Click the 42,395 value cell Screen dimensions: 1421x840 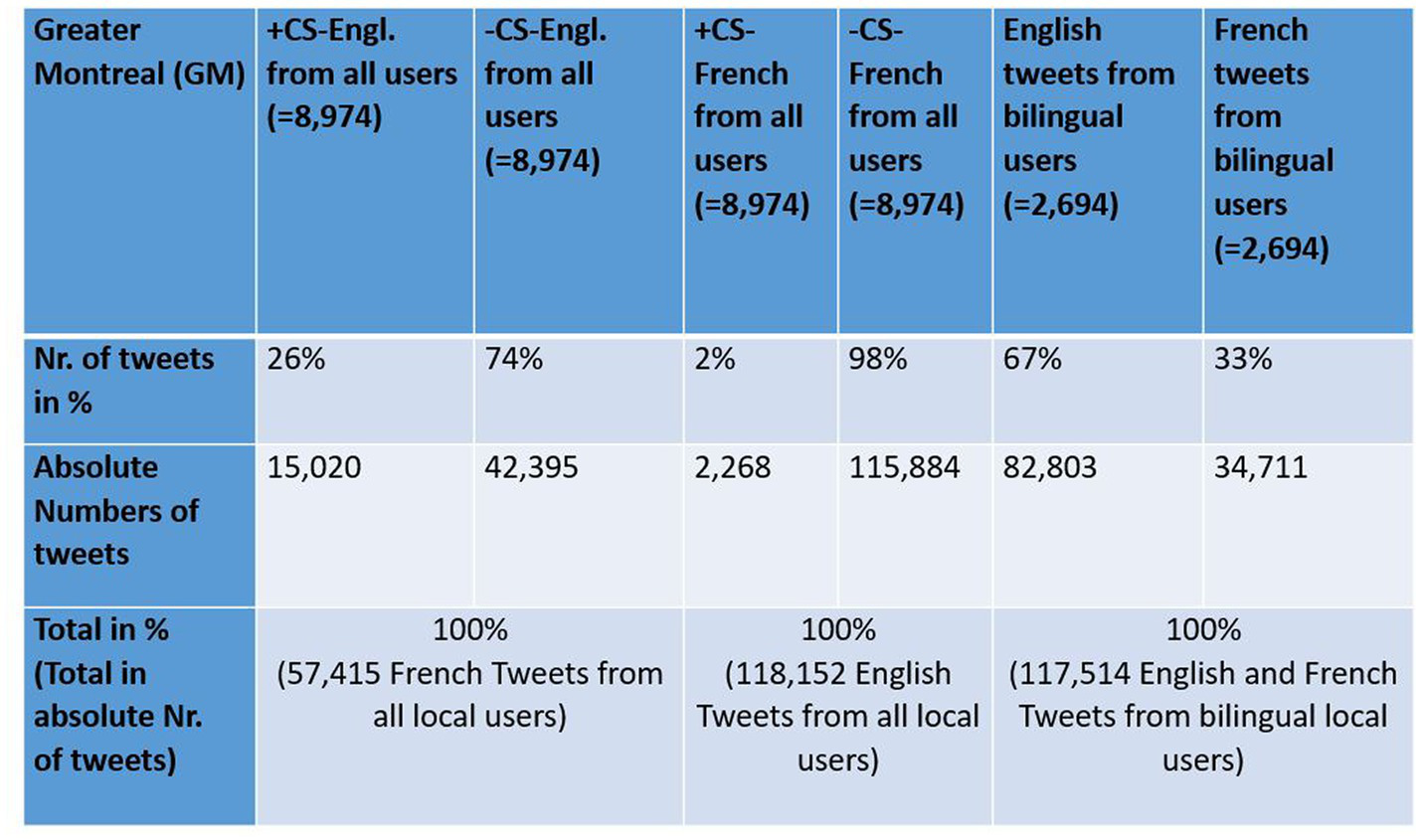coord(531,468)
